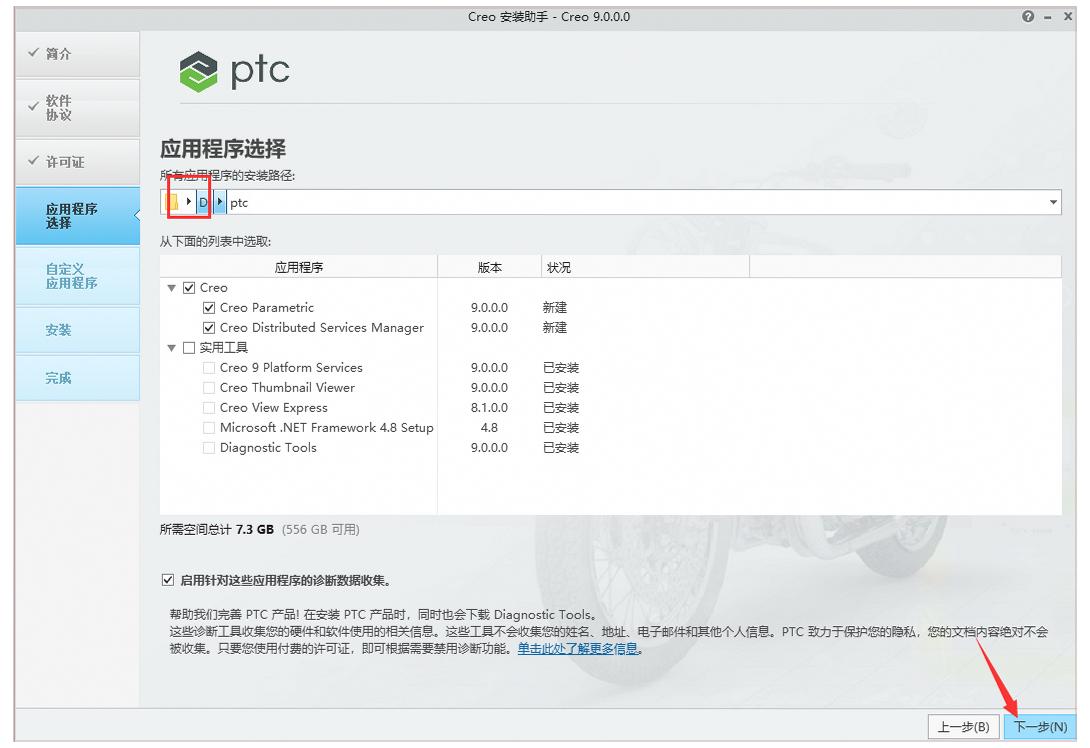
Task: Click the 下一步(N) button
Action: [1040, 727]
